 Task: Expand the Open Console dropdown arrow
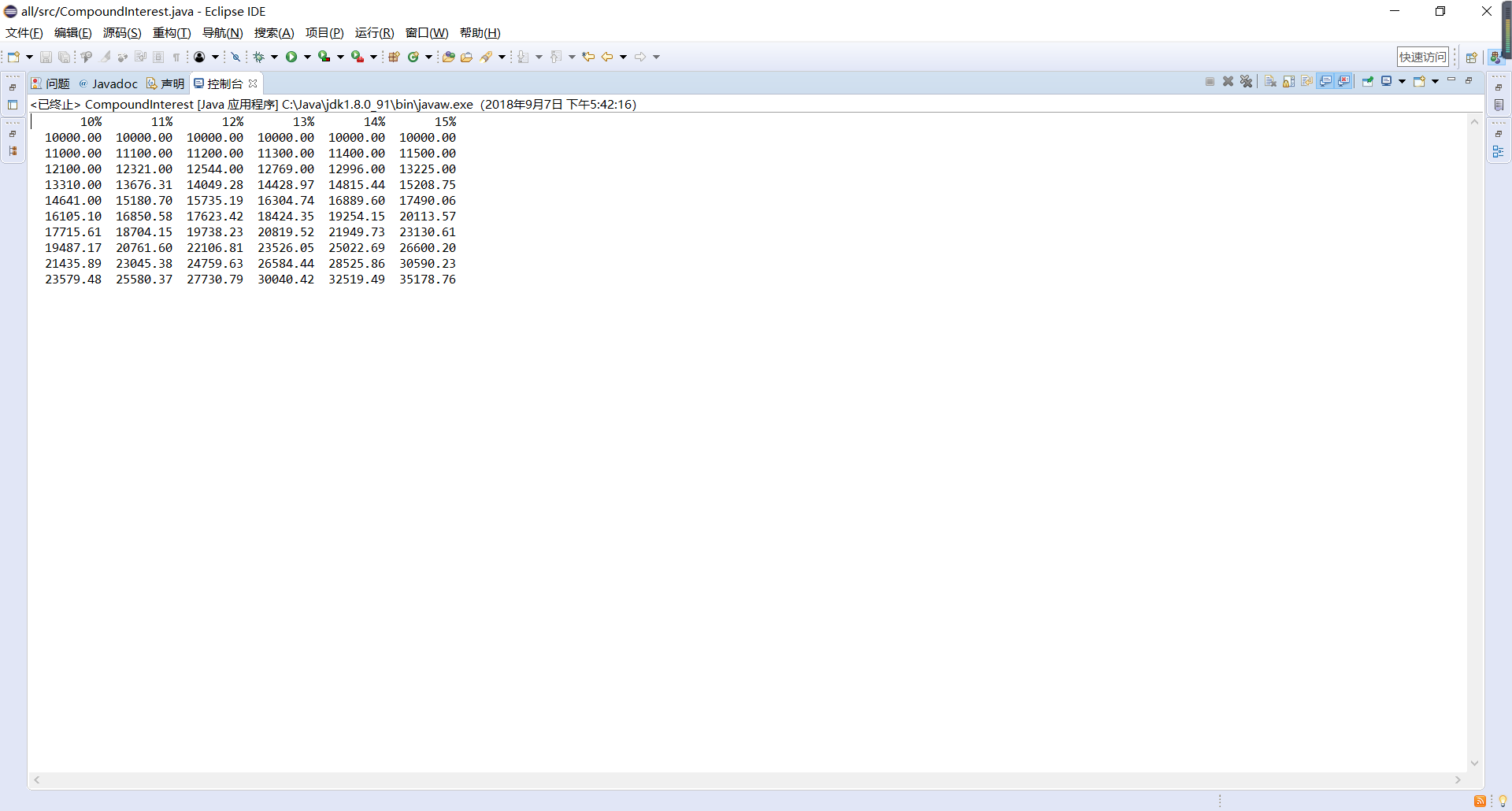pos(1435,81)
